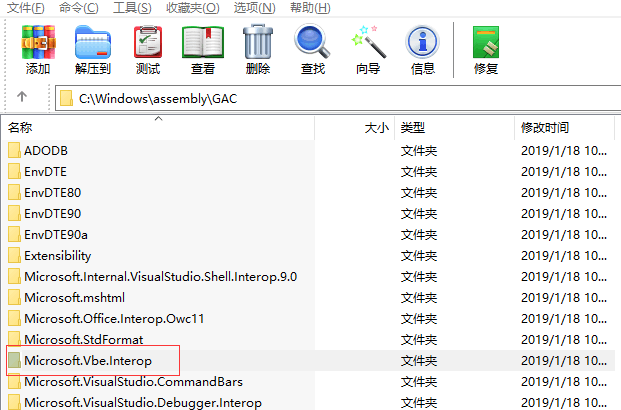Select the ADODB folder icon
Image resolution: width=621 pixels, height=410 pixels.
pos(14,151)
